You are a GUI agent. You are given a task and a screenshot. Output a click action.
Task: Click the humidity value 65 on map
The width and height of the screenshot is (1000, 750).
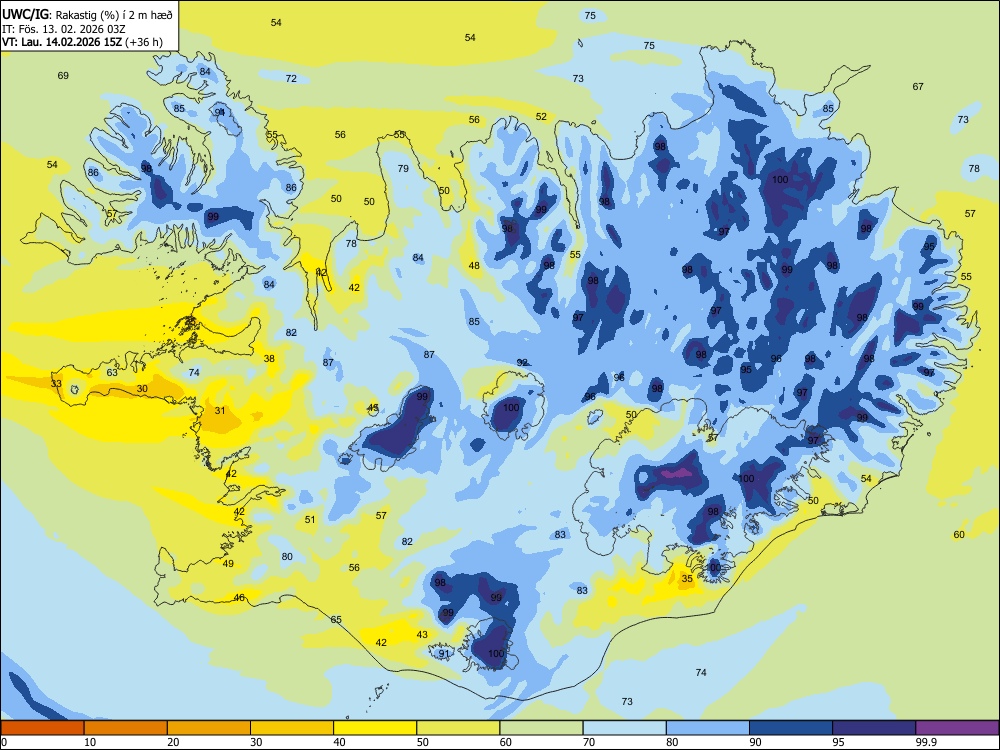click(x=336, y=619)
